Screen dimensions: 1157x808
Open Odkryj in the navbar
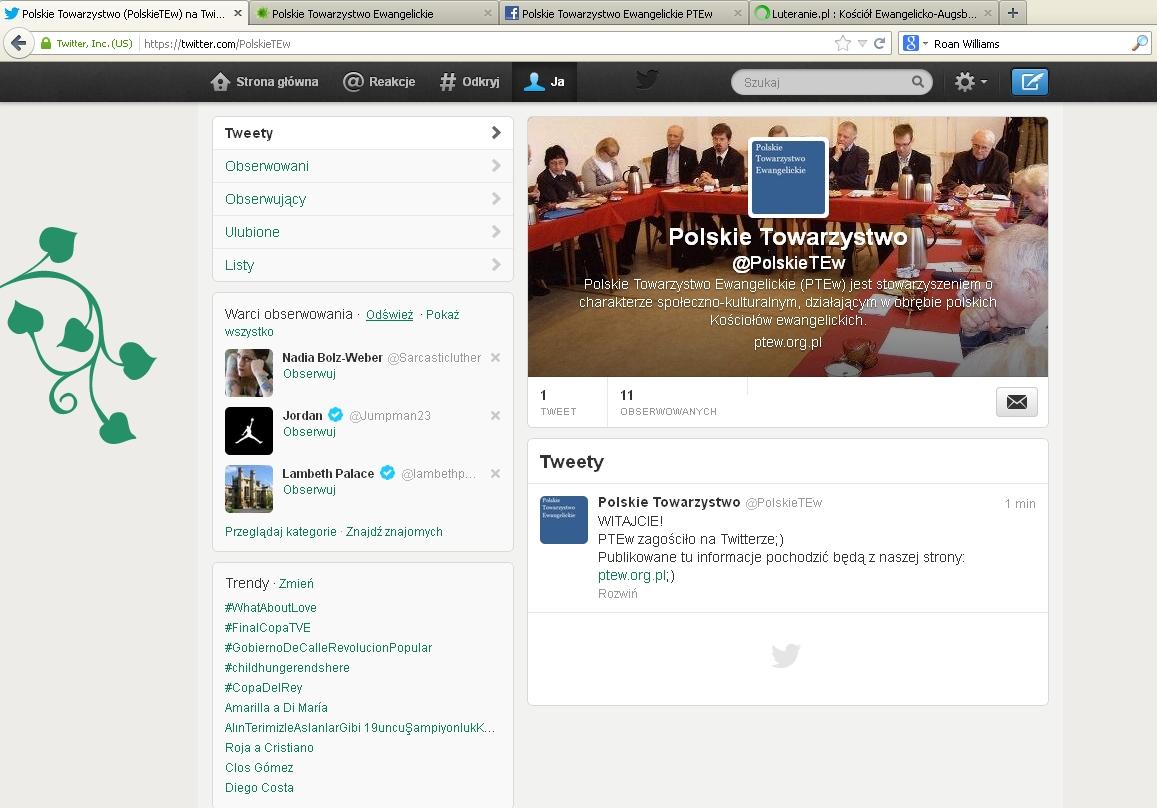coord(469,81)
